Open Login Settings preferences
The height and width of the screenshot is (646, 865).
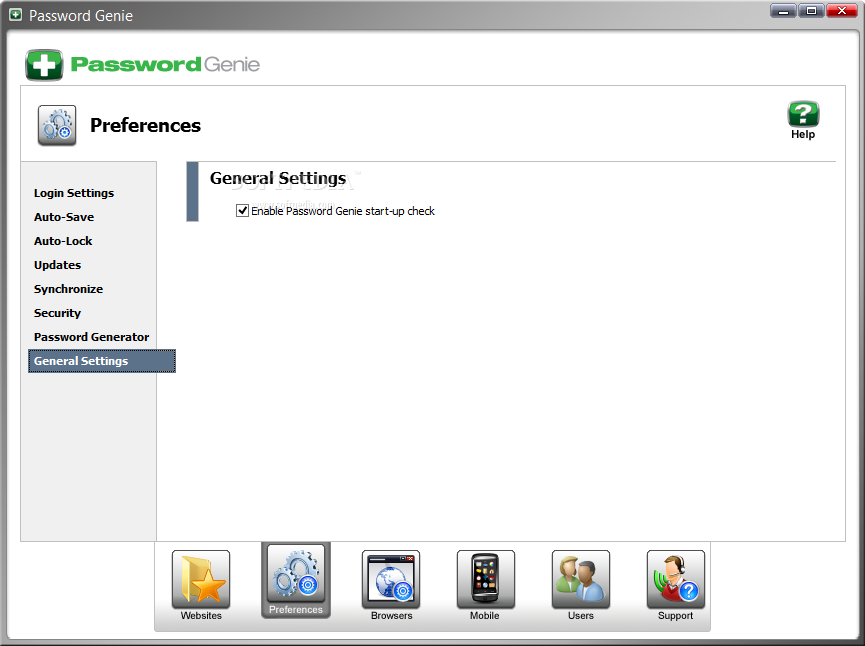pos(74,193)
